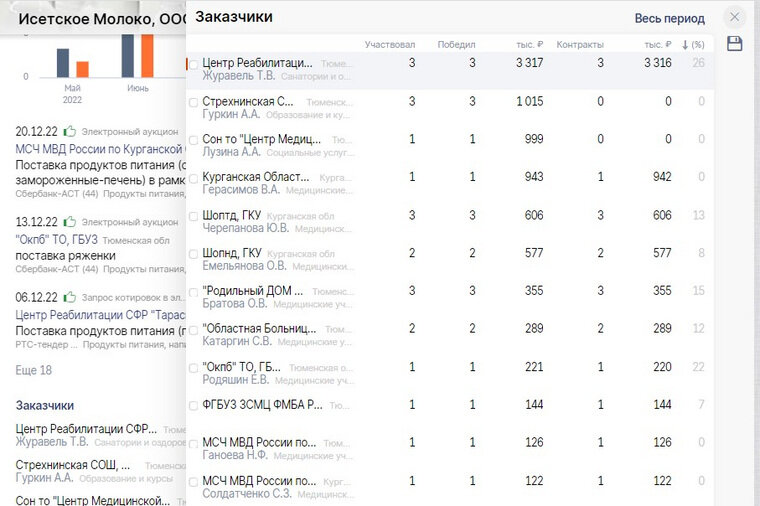Tick checkbox for "Окпб" ТО, ГБ... row
Viewport: 760px width, 506px height.
pos(193,368)
